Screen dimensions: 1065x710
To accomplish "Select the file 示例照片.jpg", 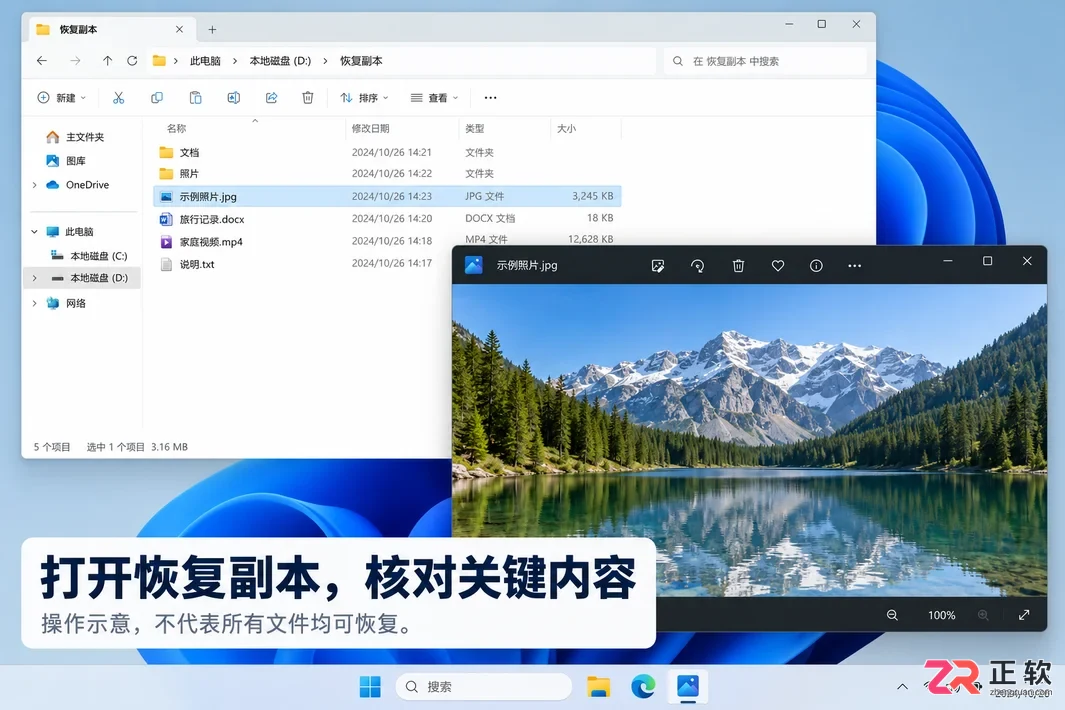I will (x=387, y=196).
